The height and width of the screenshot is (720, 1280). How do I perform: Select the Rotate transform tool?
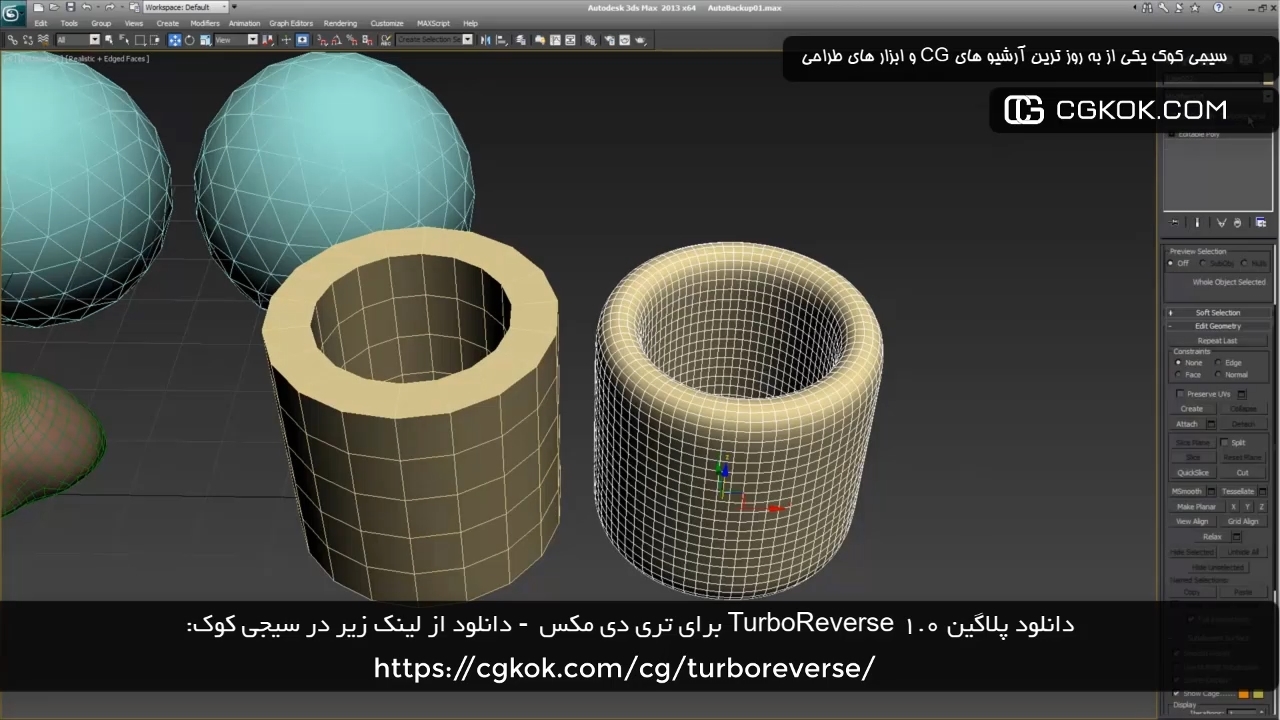click(x=190, y=40)
